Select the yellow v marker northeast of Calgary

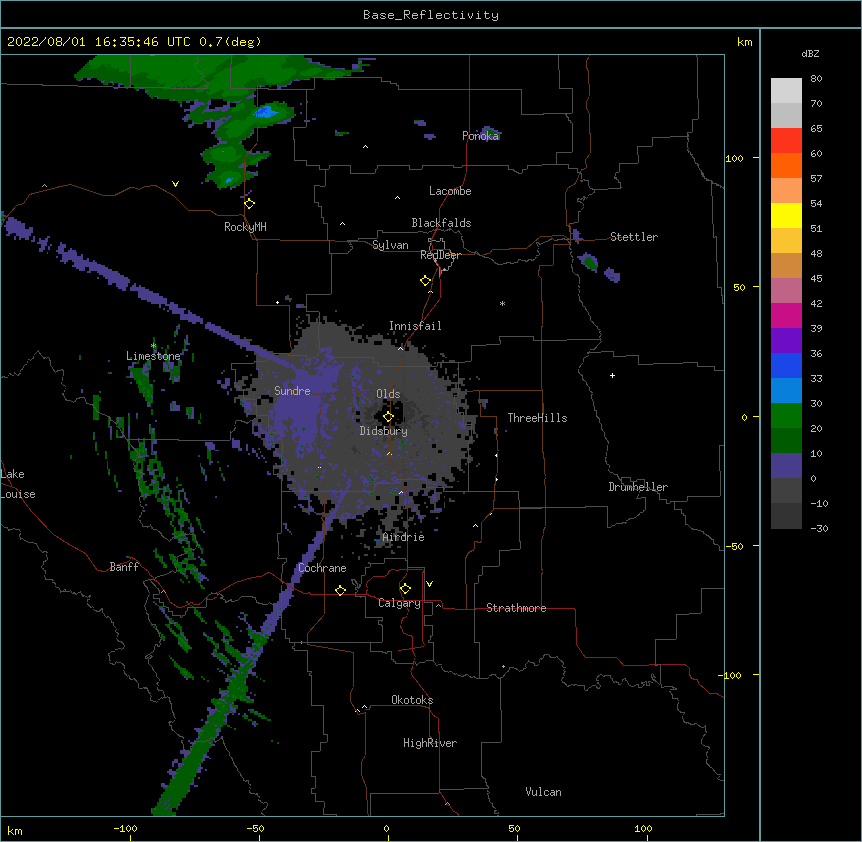click(429, 584)
